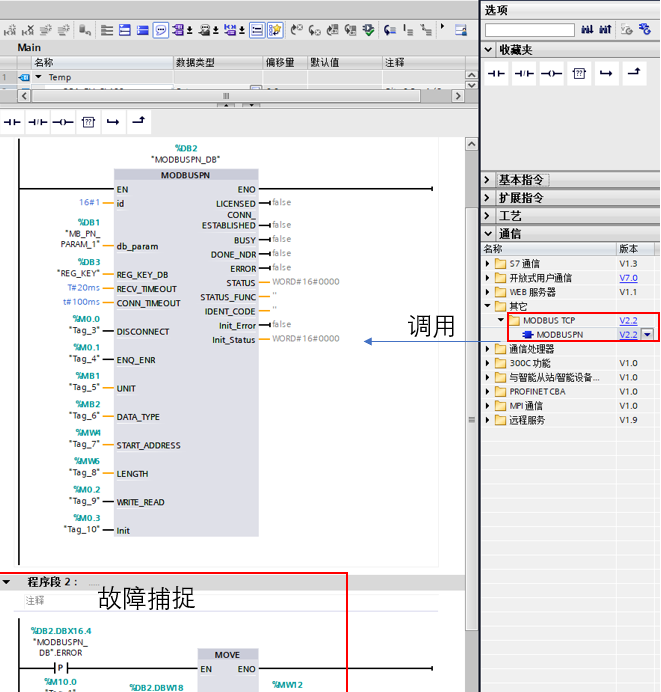
Task: Click open branch icon in editor favorites bar
Action: pos(113,122)
